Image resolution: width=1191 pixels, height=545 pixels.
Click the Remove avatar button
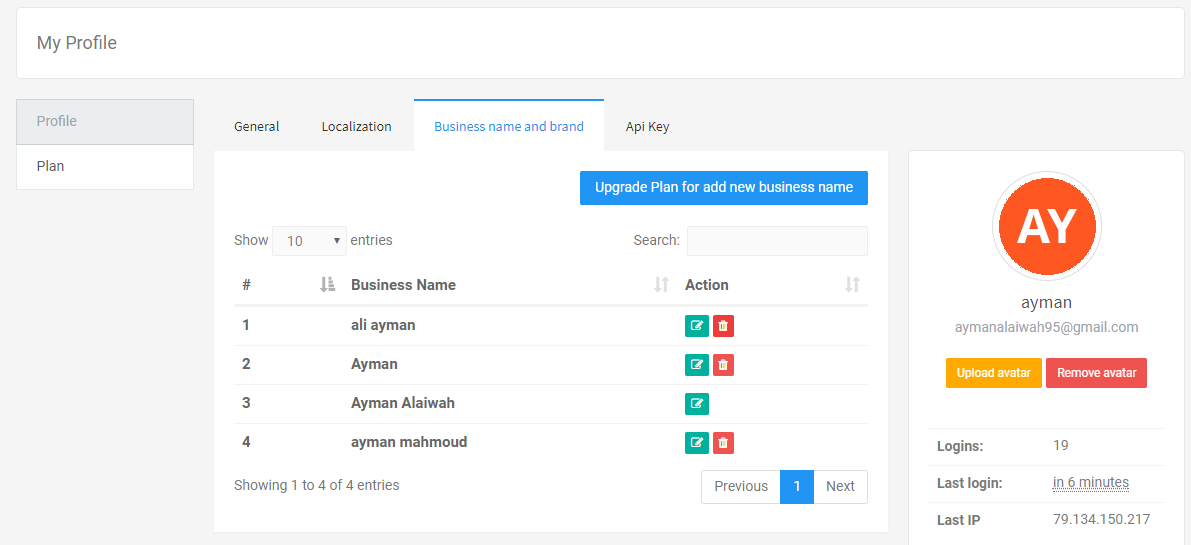coord(1096,373)
